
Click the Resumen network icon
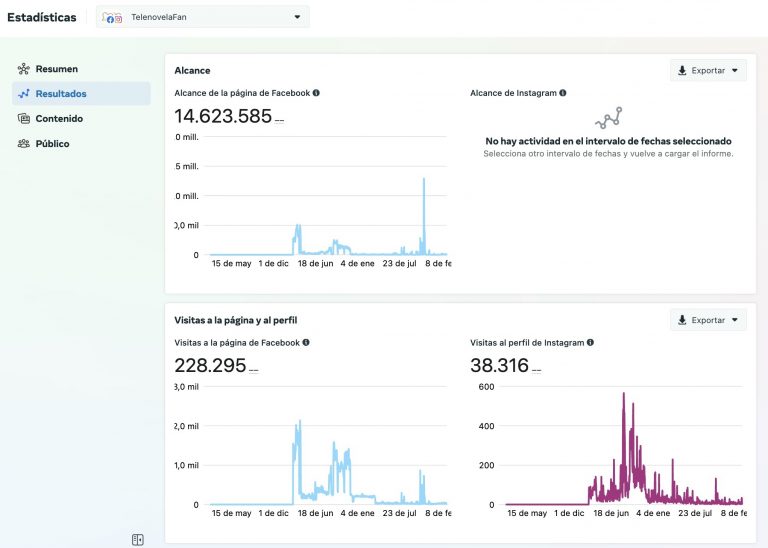pos(24,69)
